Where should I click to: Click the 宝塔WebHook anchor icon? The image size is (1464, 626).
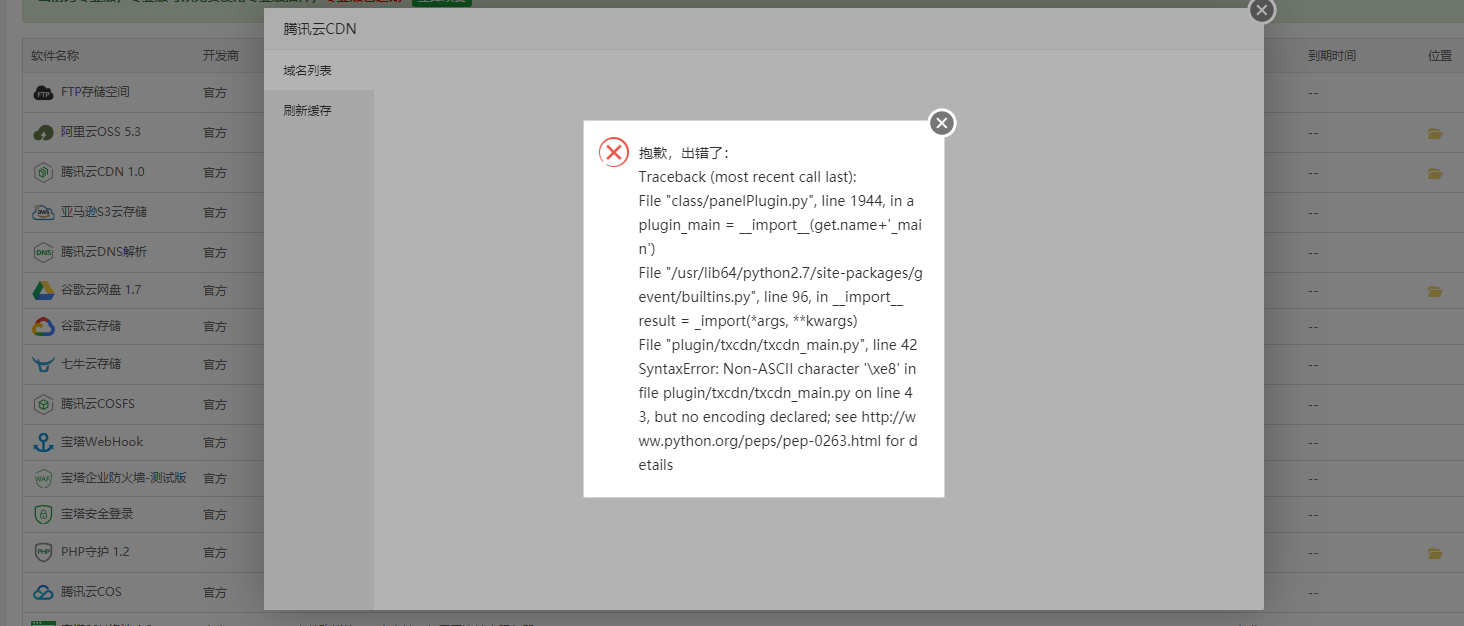43,442
